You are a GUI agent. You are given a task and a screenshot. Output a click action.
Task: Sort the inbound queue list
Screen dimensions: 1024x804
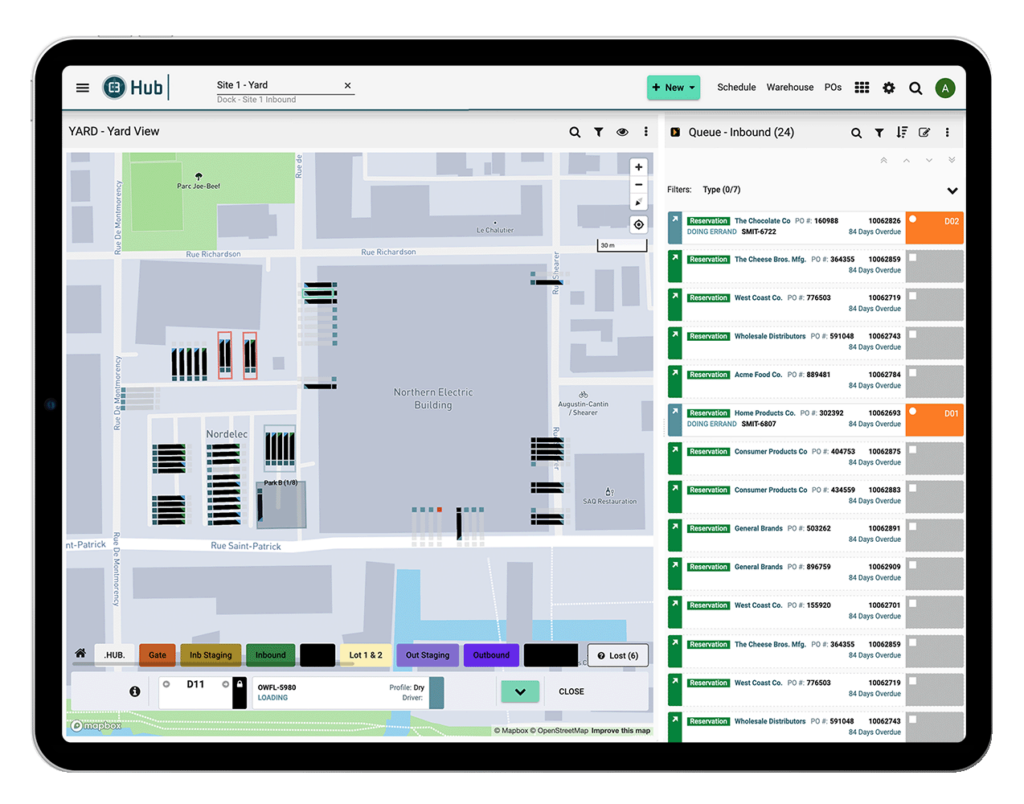[x=901, y=132]
